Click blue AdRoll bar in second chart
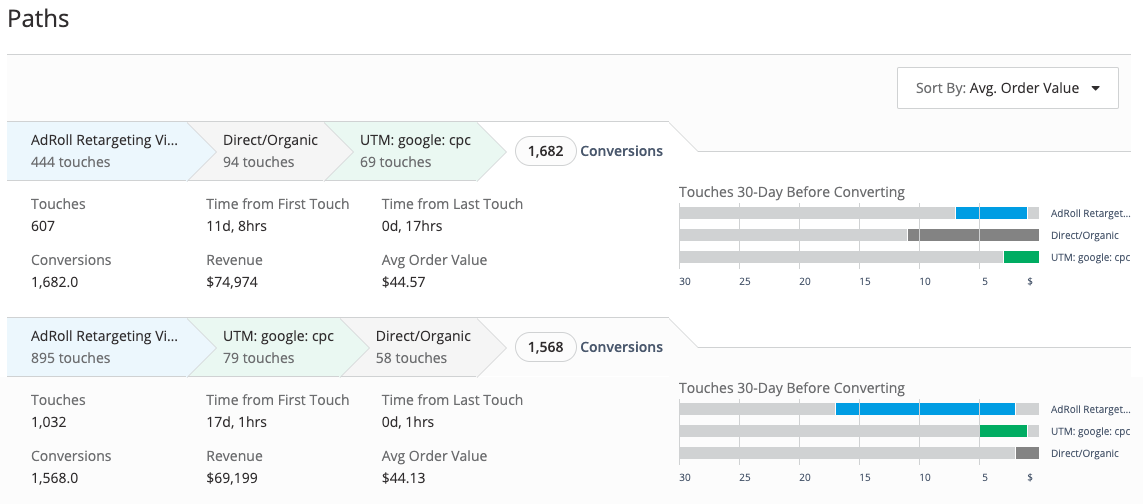The image size is (1147, 504). pos(925,409)
